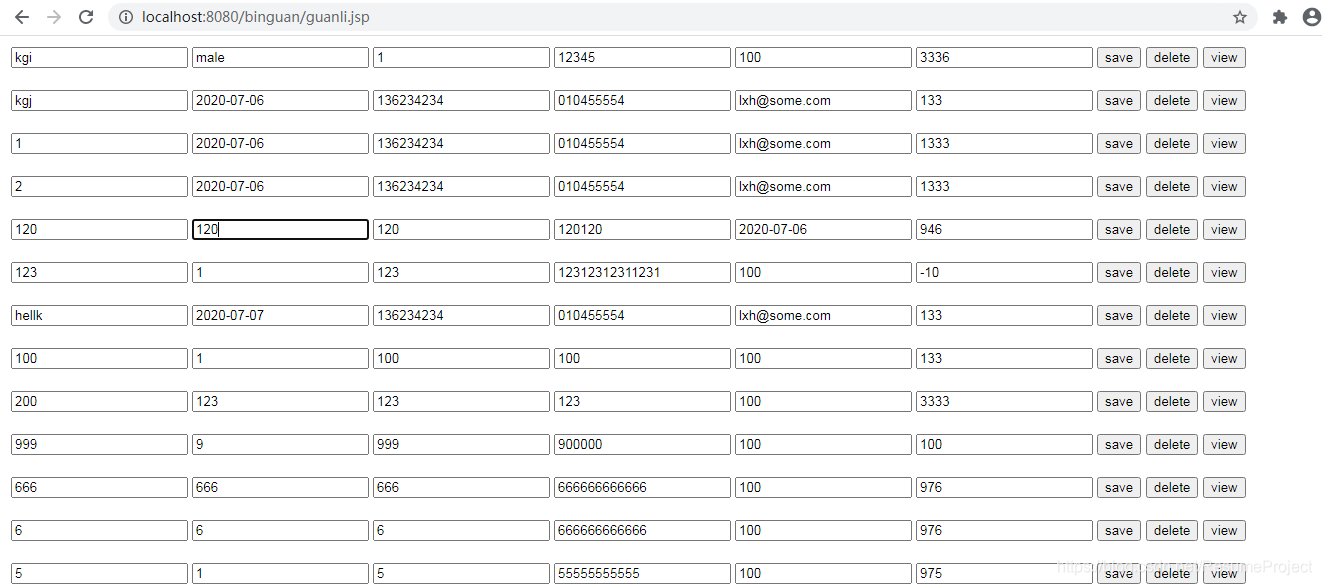Screen dimensions: 1322x585
Task: Click the field with value 3333
Action: [x=1004, y=402]
